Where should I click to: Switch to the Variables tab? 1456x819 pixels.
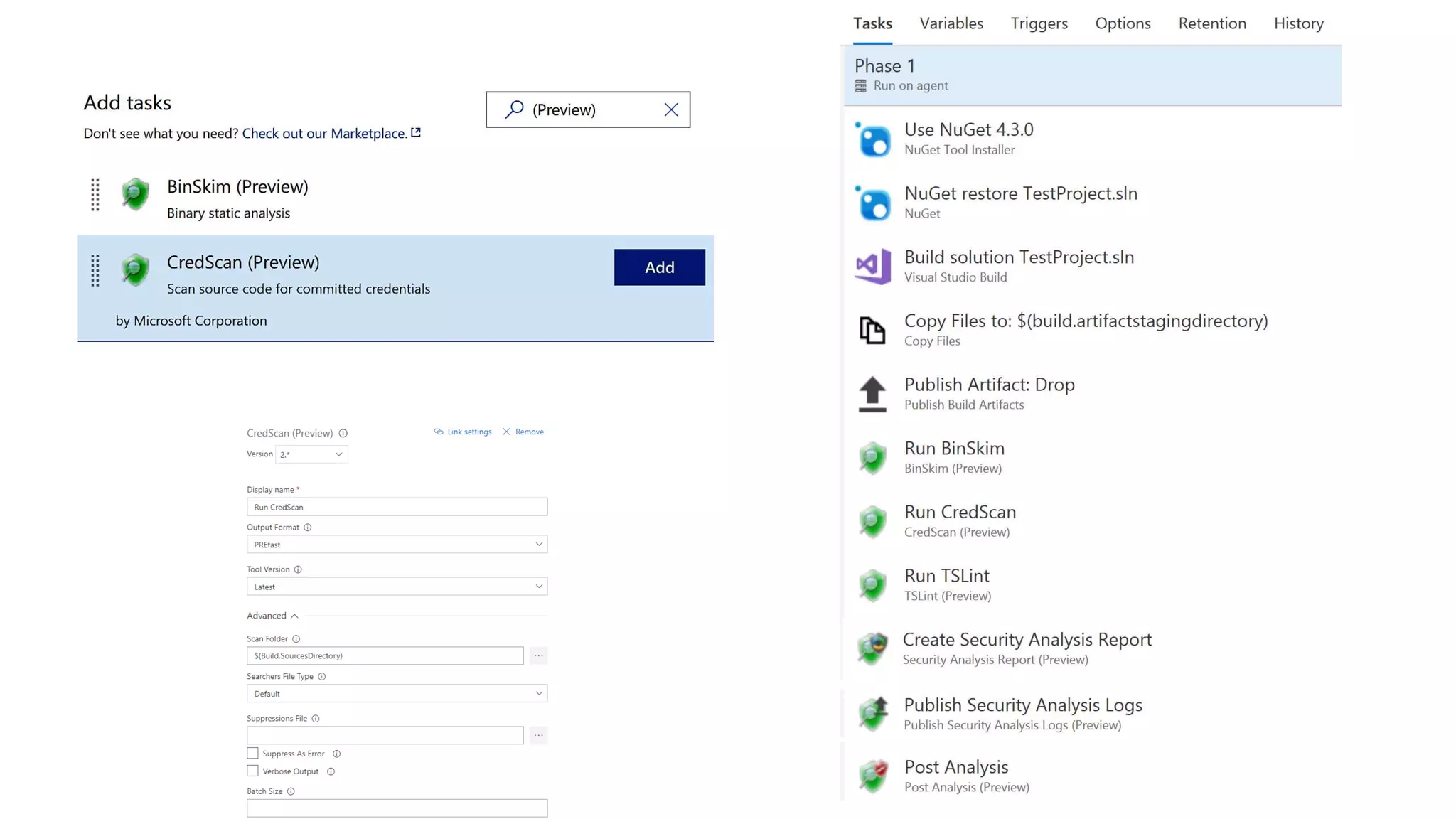click(951, 23)
